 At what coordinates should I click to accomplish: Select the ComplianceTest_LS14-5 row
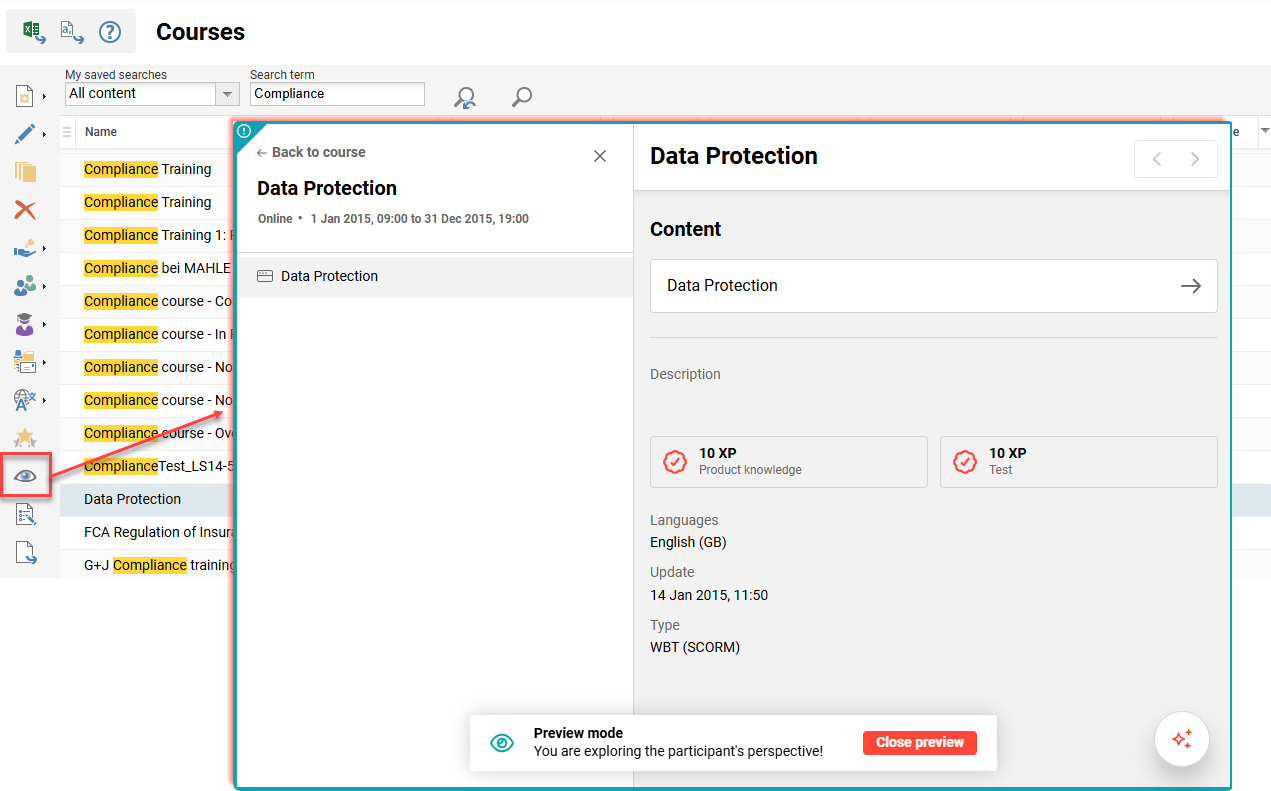[x=158, y=466]
